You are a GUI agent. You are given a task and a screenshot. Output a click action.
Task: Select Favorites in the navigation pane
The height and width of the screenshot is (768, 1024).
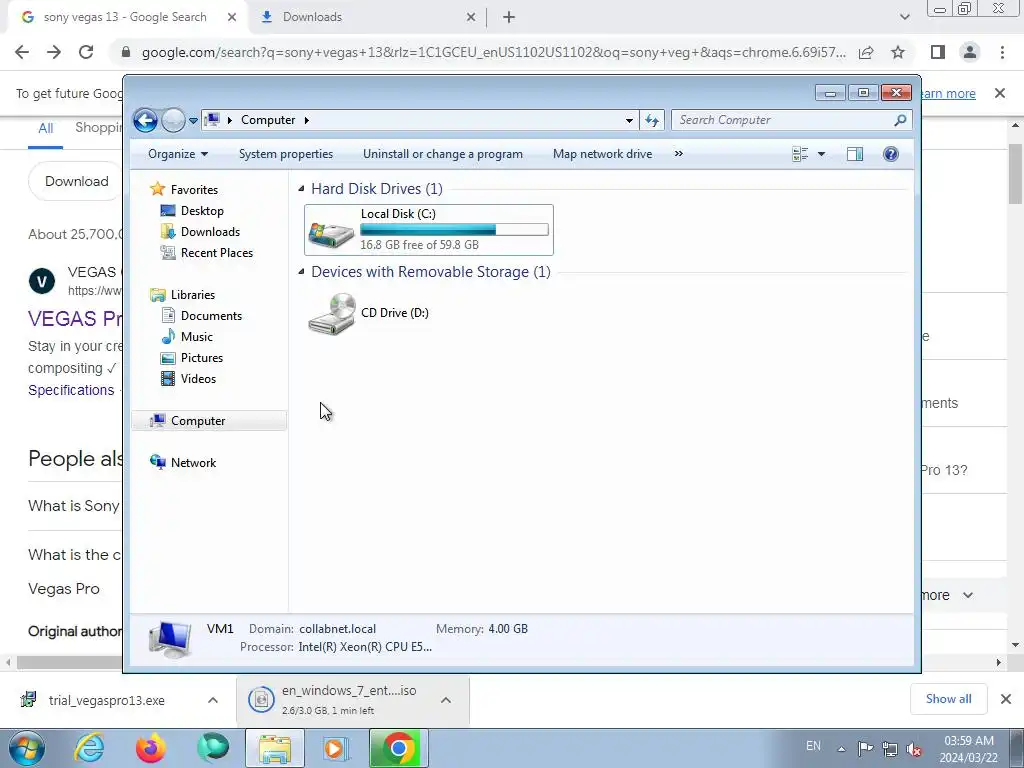pyautogui.click(x=194, y=189)
